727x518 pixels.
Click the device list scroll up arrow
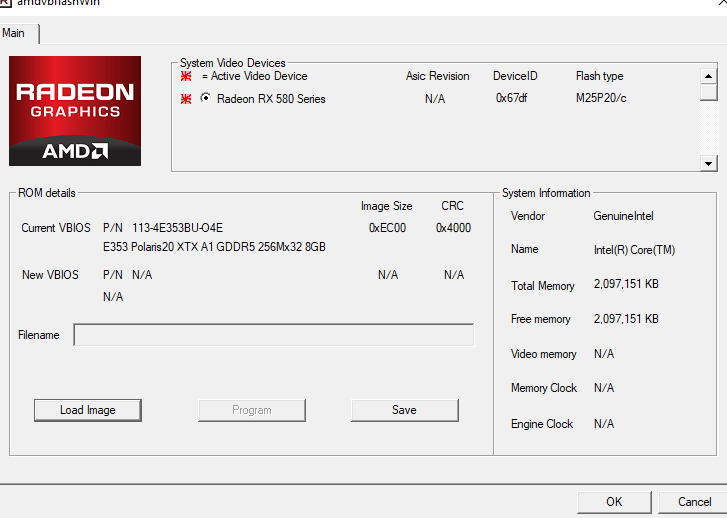708,76
